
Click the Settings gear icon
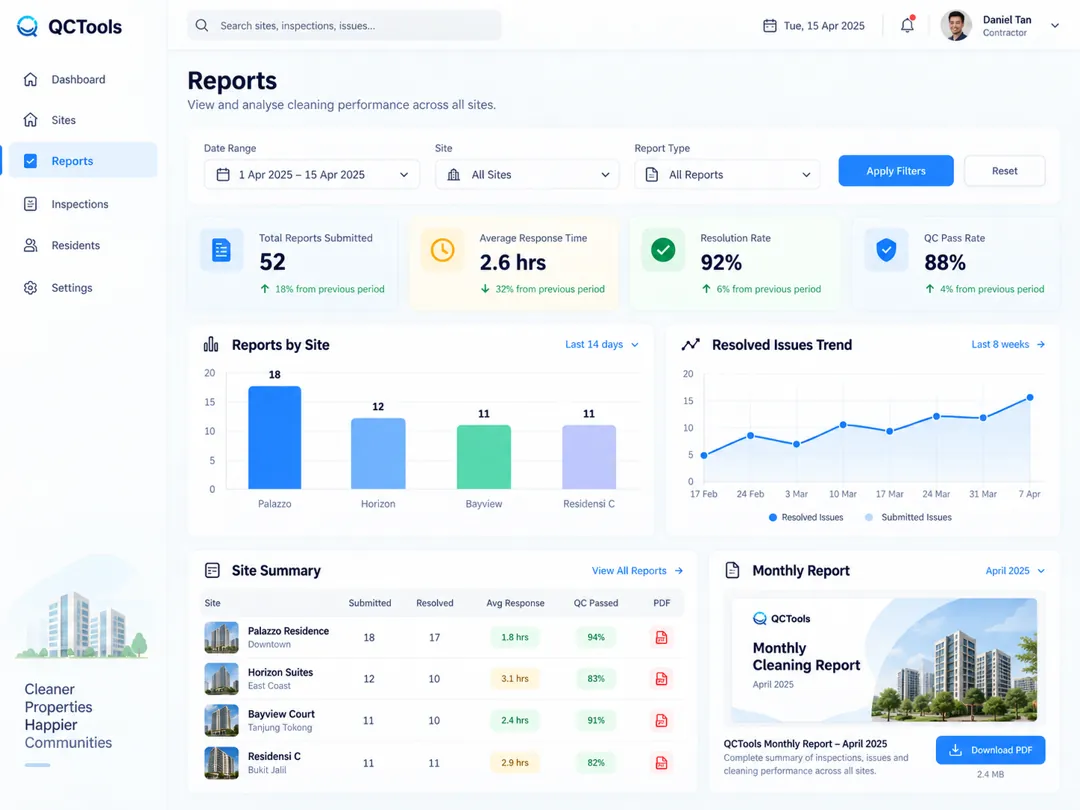30,288
